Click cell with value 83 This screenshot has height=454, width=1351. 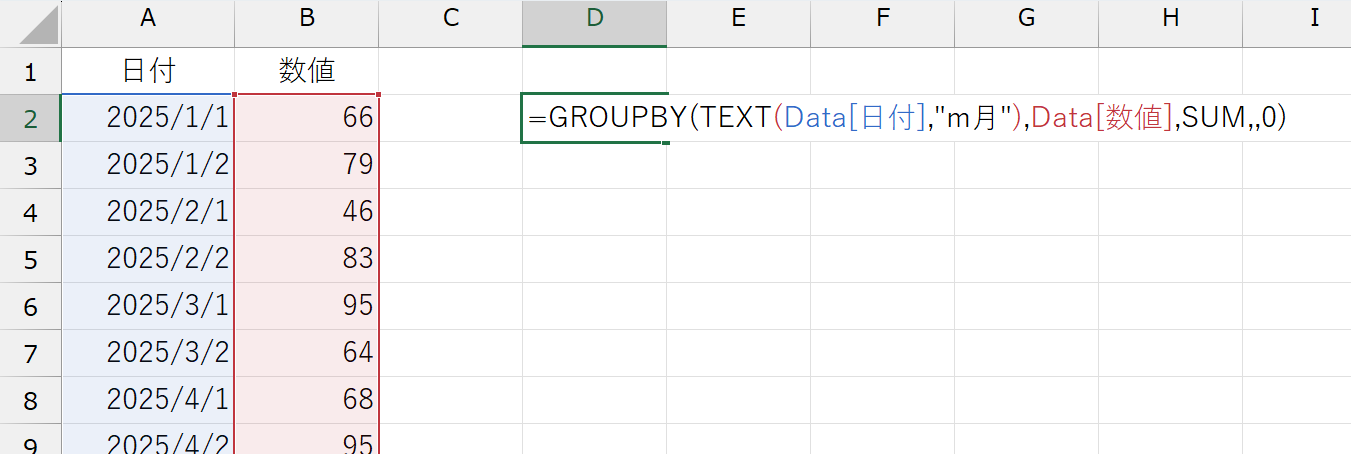click(306, 259)
